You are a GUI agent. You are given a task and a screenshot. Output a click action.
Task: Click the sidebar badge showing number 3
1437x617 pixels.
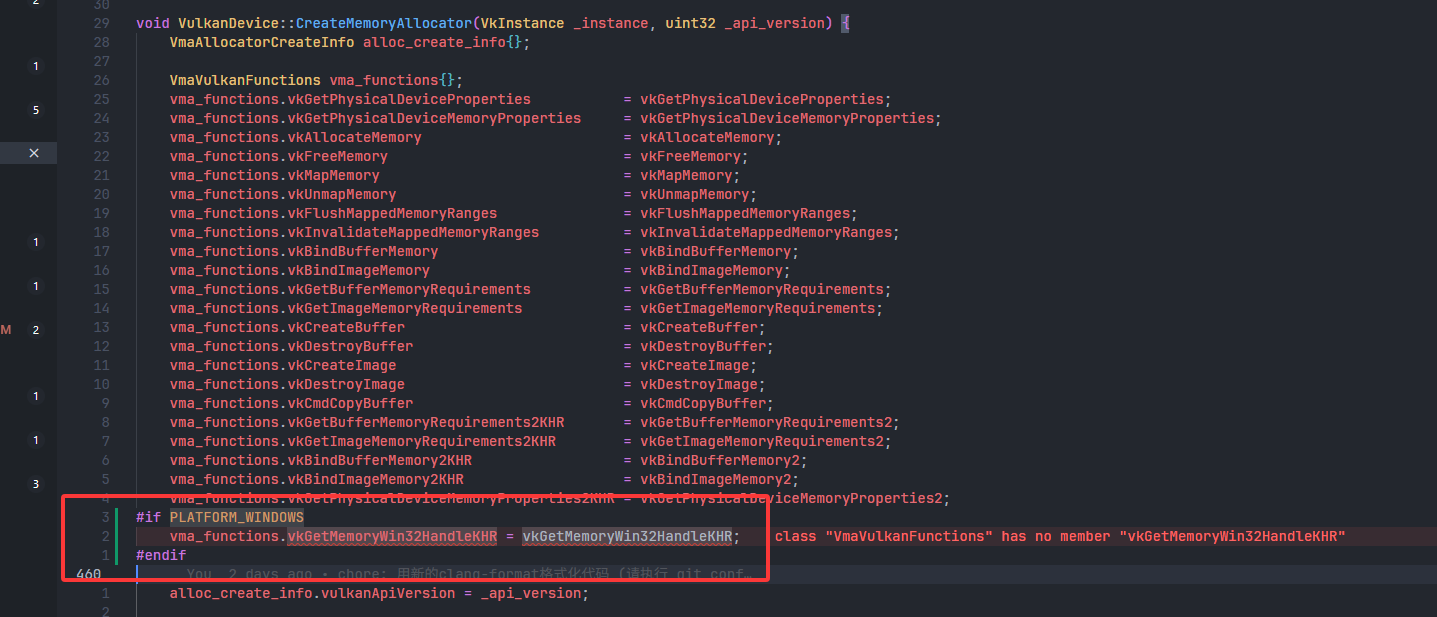click(36, 484)
